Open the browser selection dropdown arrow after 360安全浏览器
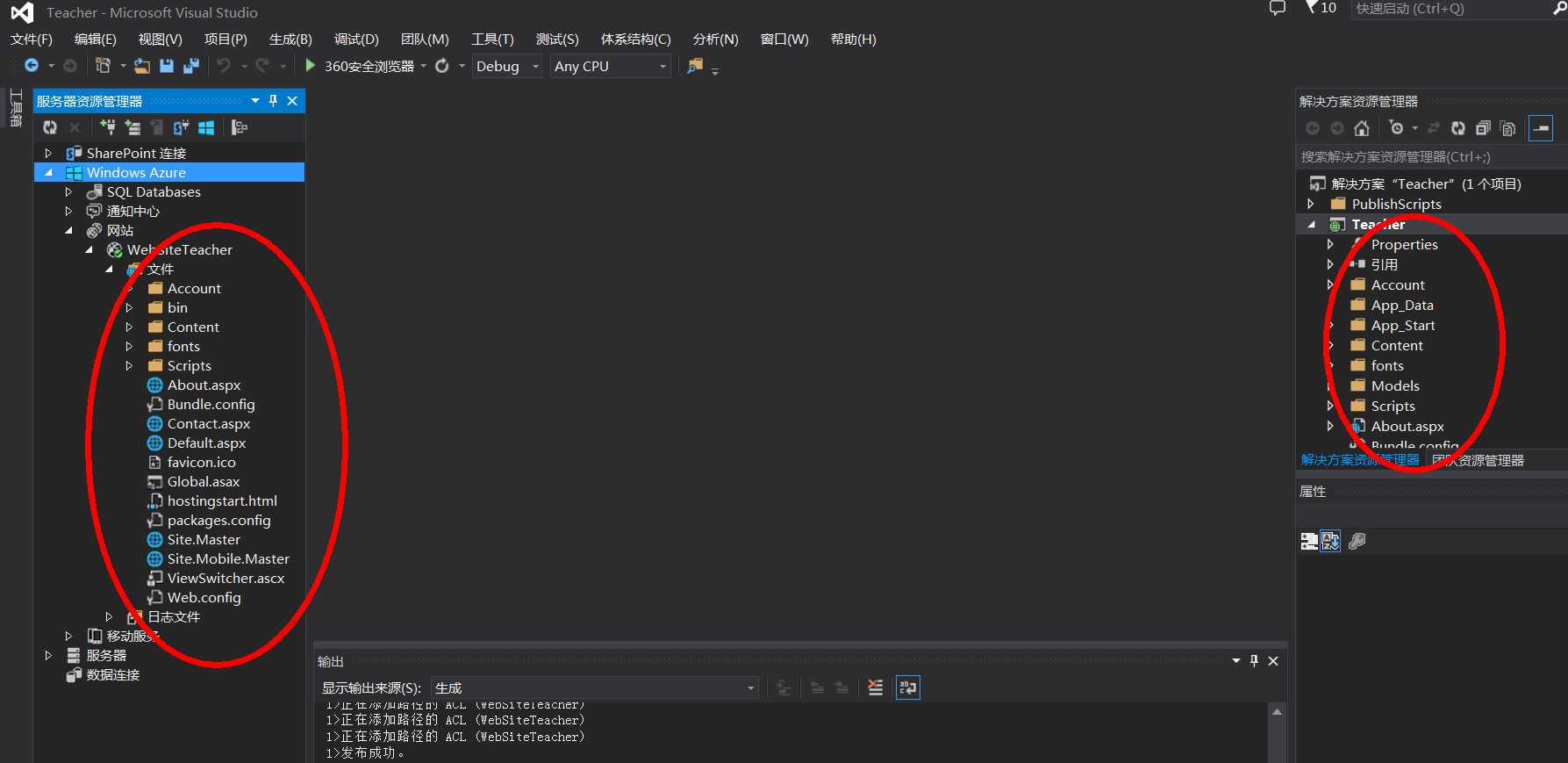 (x=423, y=66)
